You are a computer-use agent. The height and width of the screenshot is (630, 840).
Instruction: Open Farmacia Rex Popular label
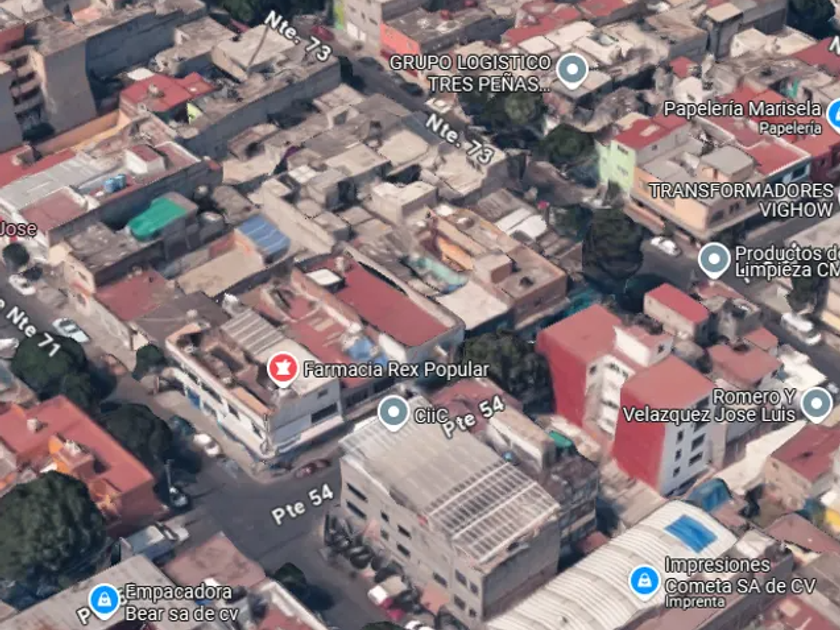(x=396, y=370)
